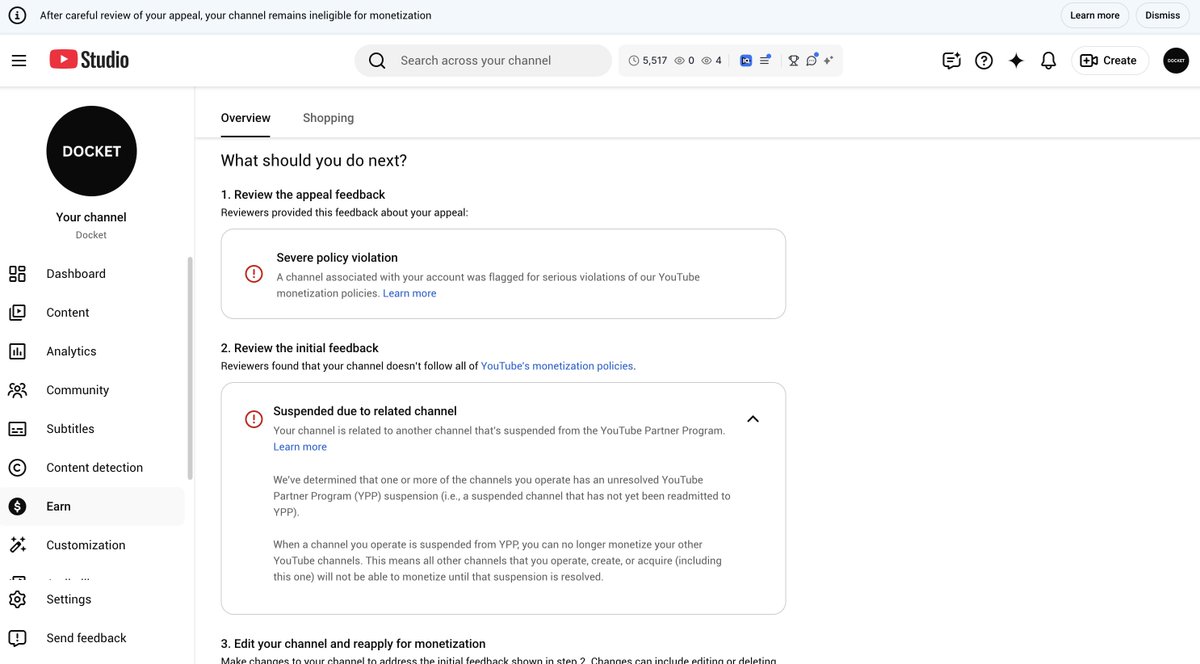
Task: Open the notifications bell
Action: tap(1048, 60)
